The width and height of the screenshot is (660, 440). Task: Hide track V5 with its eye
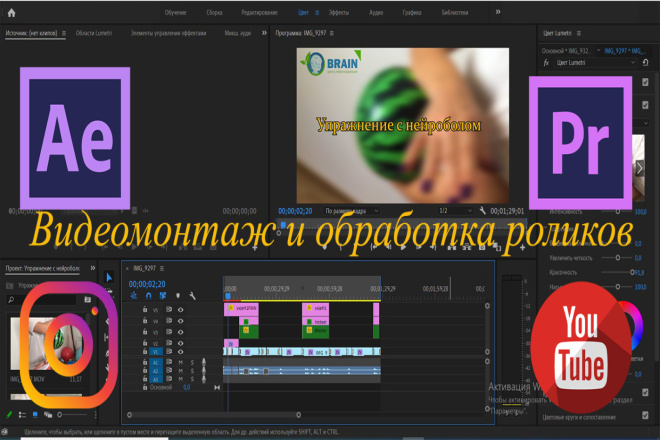pyautogui.click(x=181, y=309)
